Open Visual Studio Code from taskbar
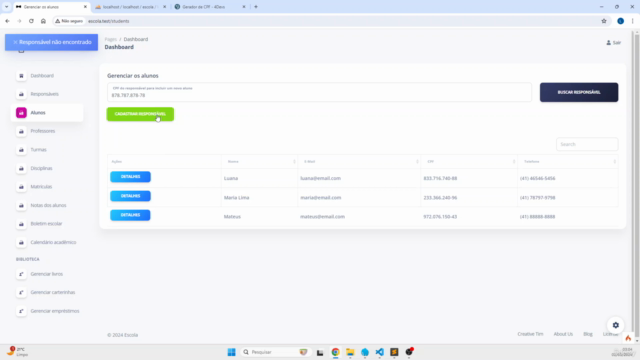Image resolution: width=640 pixels, height=360 pixels. point(380,352)
